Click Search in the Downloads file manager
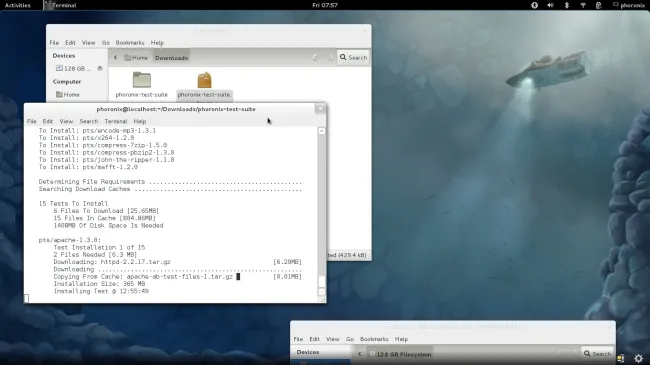 [x=354, y=58]
